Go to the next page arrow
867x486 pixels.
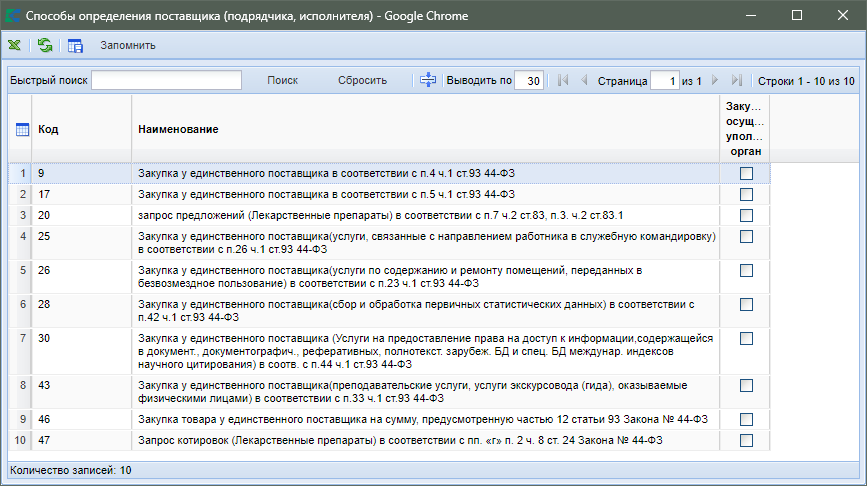[x=715, y=80]
